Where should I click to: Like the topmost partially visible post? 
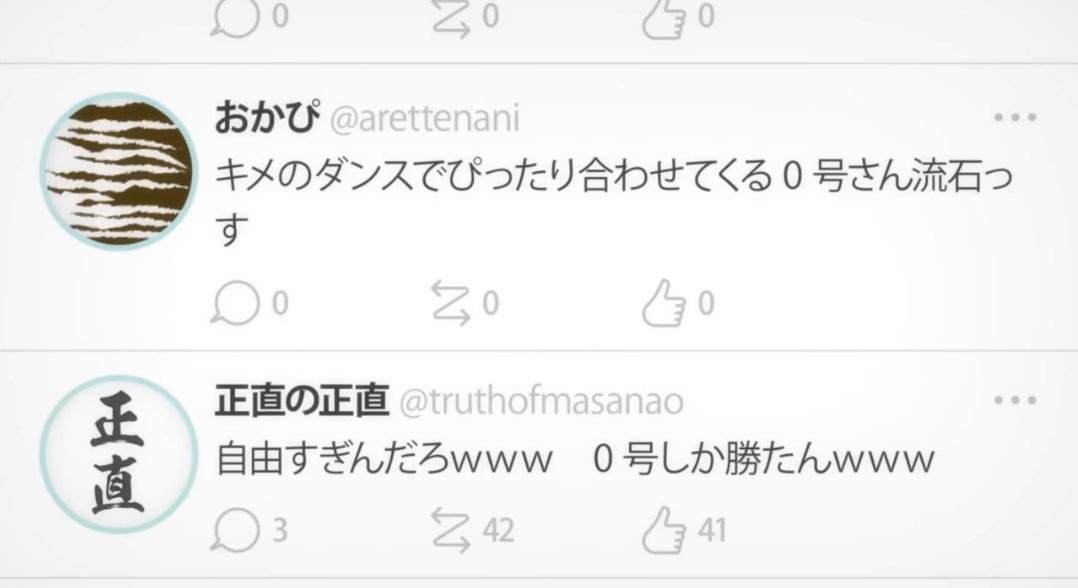664,18
